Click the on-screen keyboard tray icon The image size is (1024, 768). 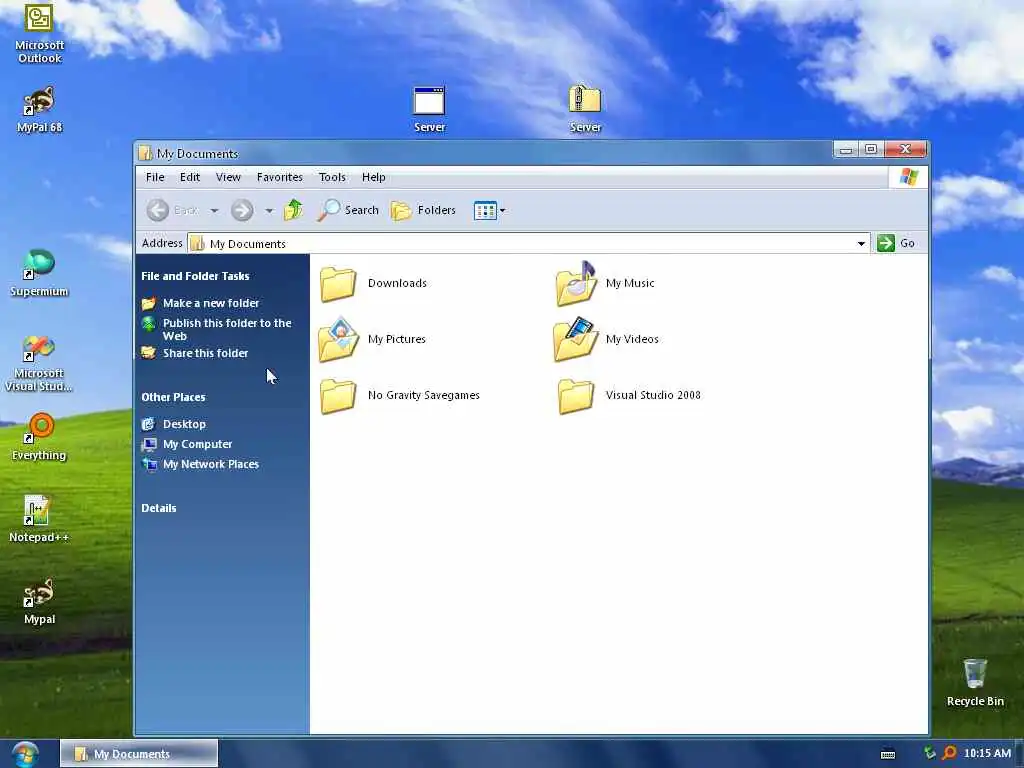click(888, 754)
